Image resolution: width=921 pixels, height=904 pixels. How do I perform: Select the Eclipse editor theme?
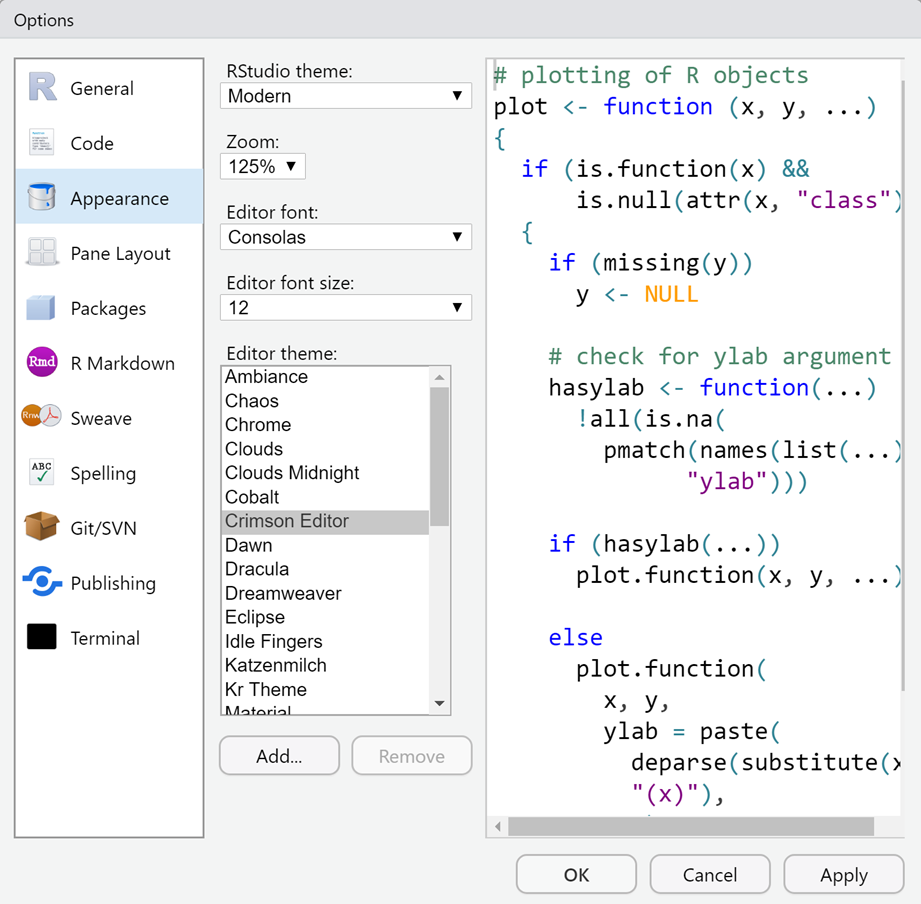(x=325, y=617)
